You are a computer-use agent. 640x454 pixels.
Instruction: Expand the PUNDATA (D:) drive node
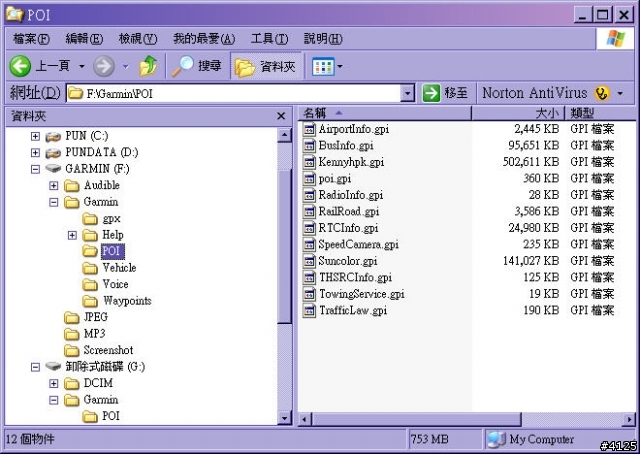[x=36, y=152]
